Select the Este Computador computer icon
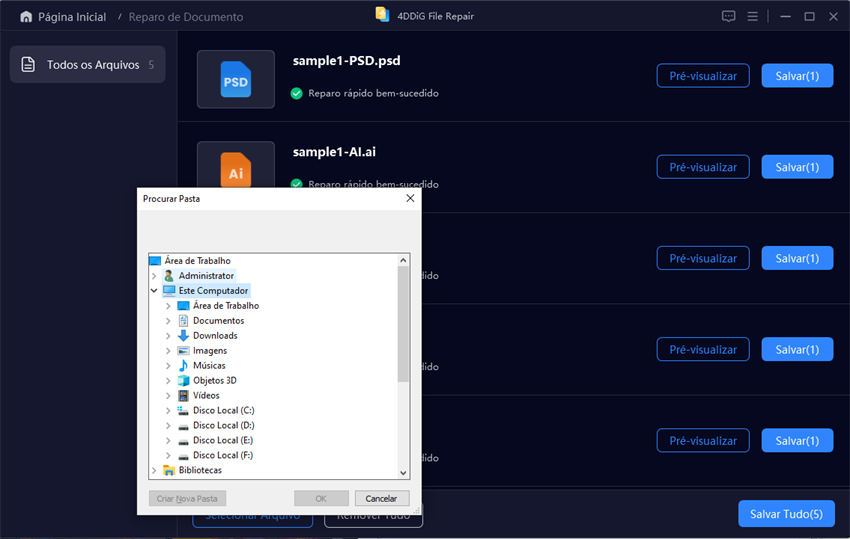 pyautogui.click(x=169, y=291)
